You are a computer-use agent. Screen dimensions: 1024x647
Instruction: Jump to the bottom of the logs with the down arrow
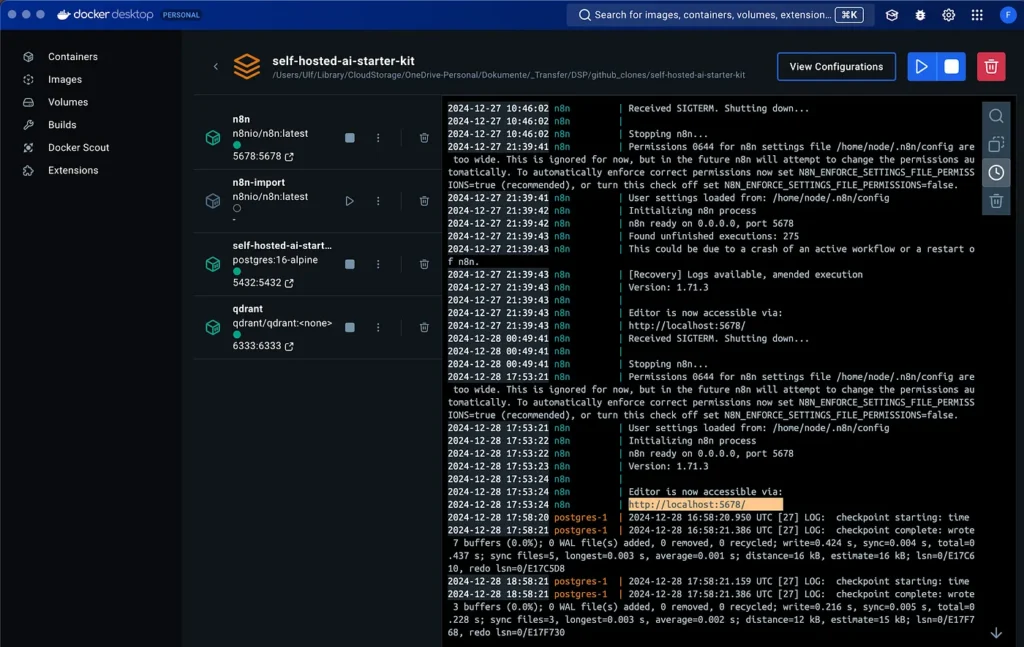click(x=996, y=633)
